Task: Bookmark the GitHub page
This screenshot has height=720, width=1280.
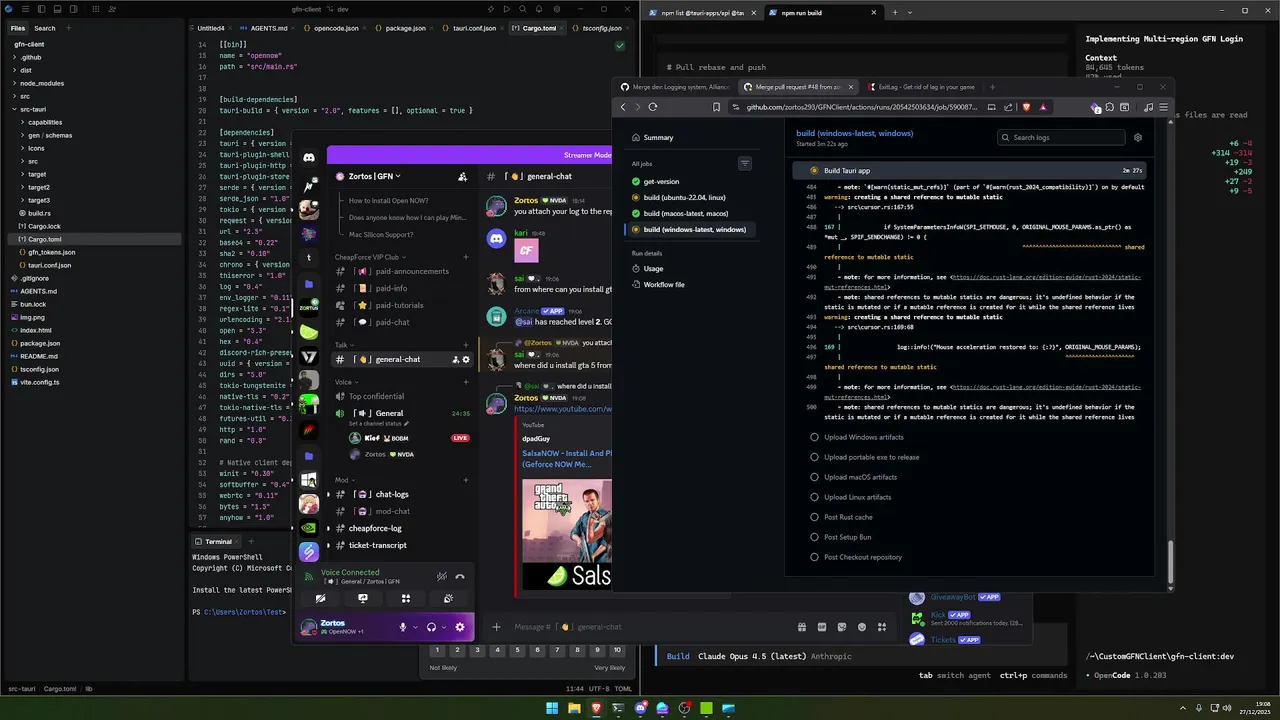Action: pos(716,107)
